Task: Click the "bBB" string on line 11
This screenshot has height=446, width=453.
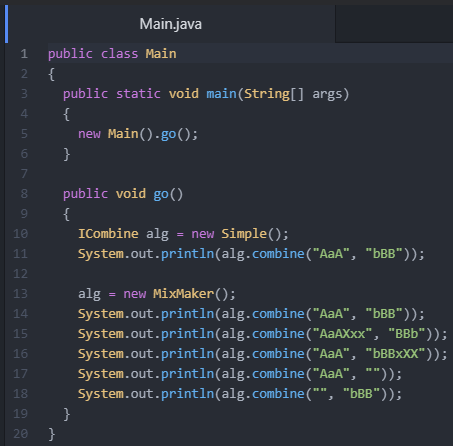Action: (384, 254)
